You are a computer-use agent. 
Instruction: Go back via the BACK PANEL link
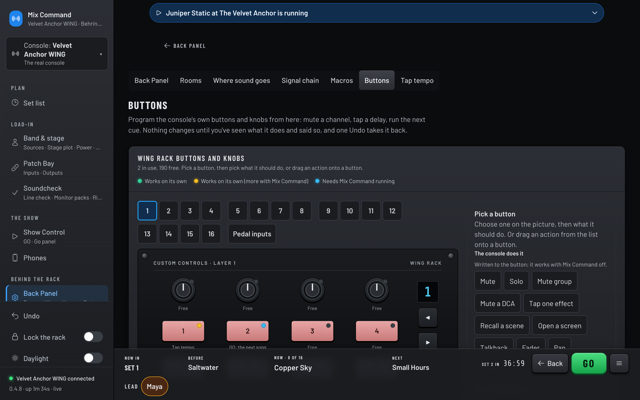pyautogui.click(x=184, y=46)
